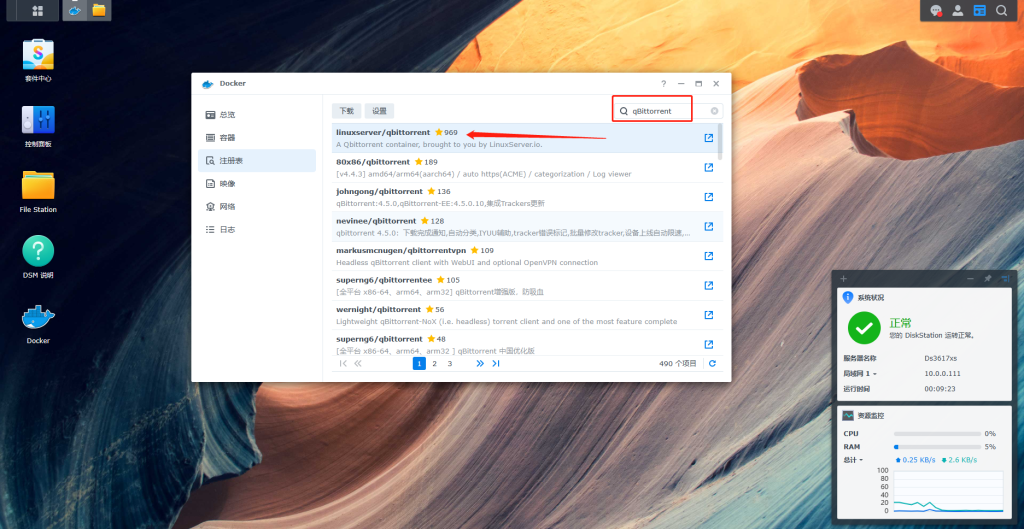Select the markusmcnugen/qbittorrentvpn result row
The width and height of the screenshot is (1024, 529).
point(527,255)
